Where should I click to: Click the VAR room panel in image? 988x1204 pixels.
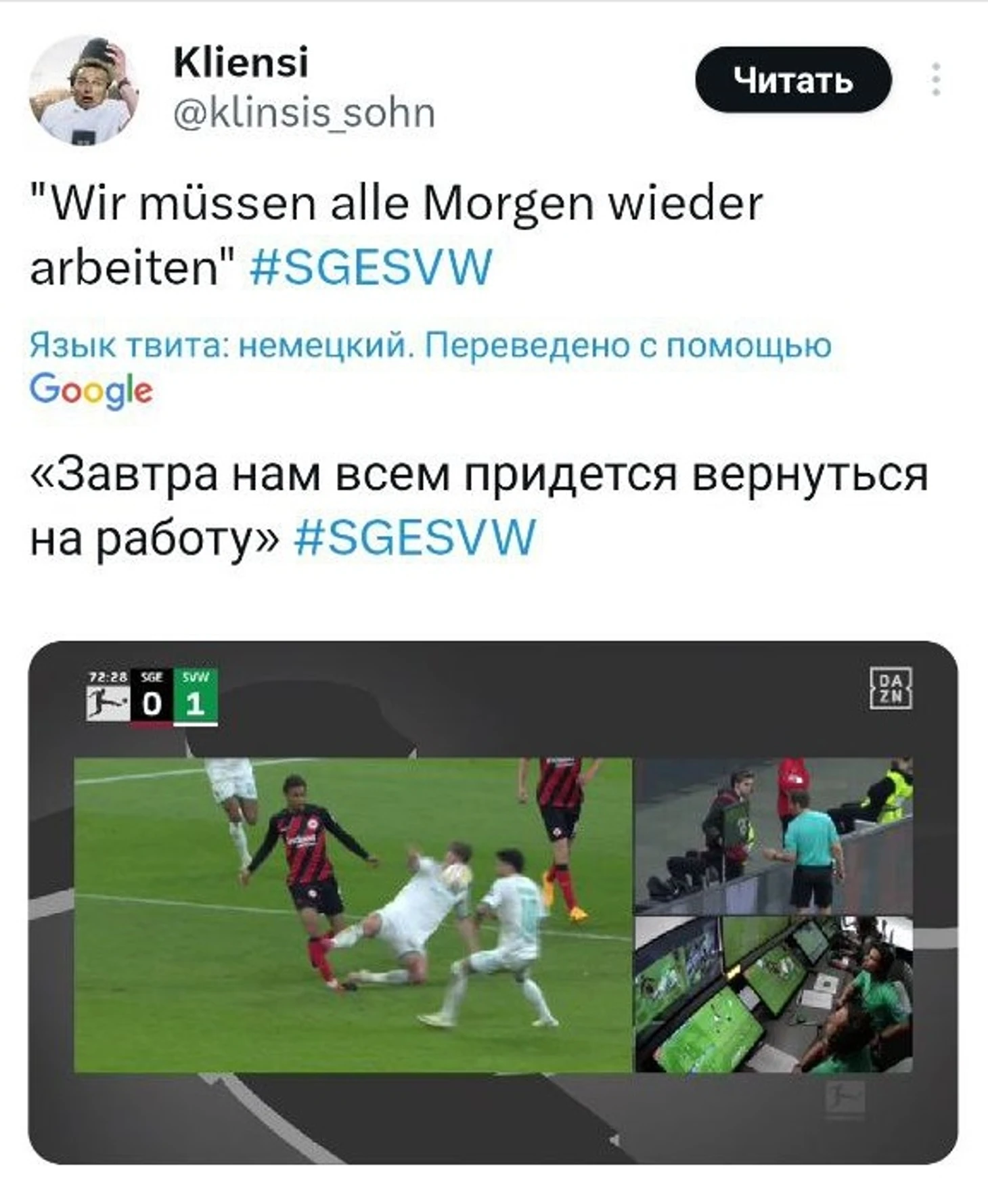[773, 995]
